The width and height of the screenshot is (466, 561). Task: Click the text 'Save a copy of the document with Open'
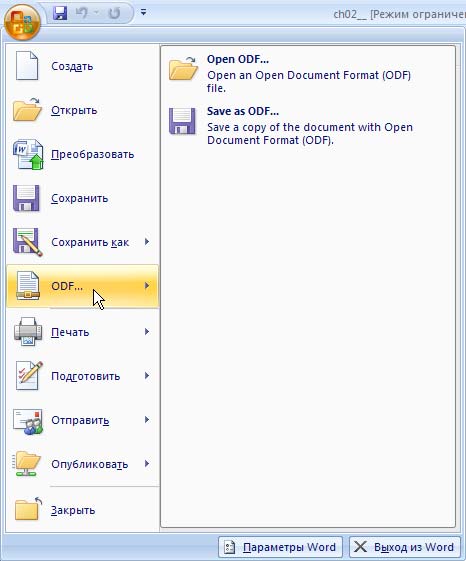(x=310, y=127)
